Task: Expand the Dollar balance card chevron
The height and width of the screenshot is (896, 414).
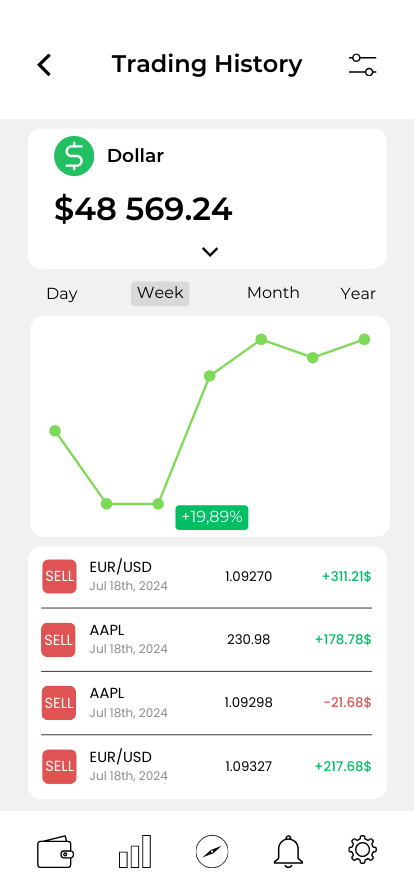Action: click(210, 251)
